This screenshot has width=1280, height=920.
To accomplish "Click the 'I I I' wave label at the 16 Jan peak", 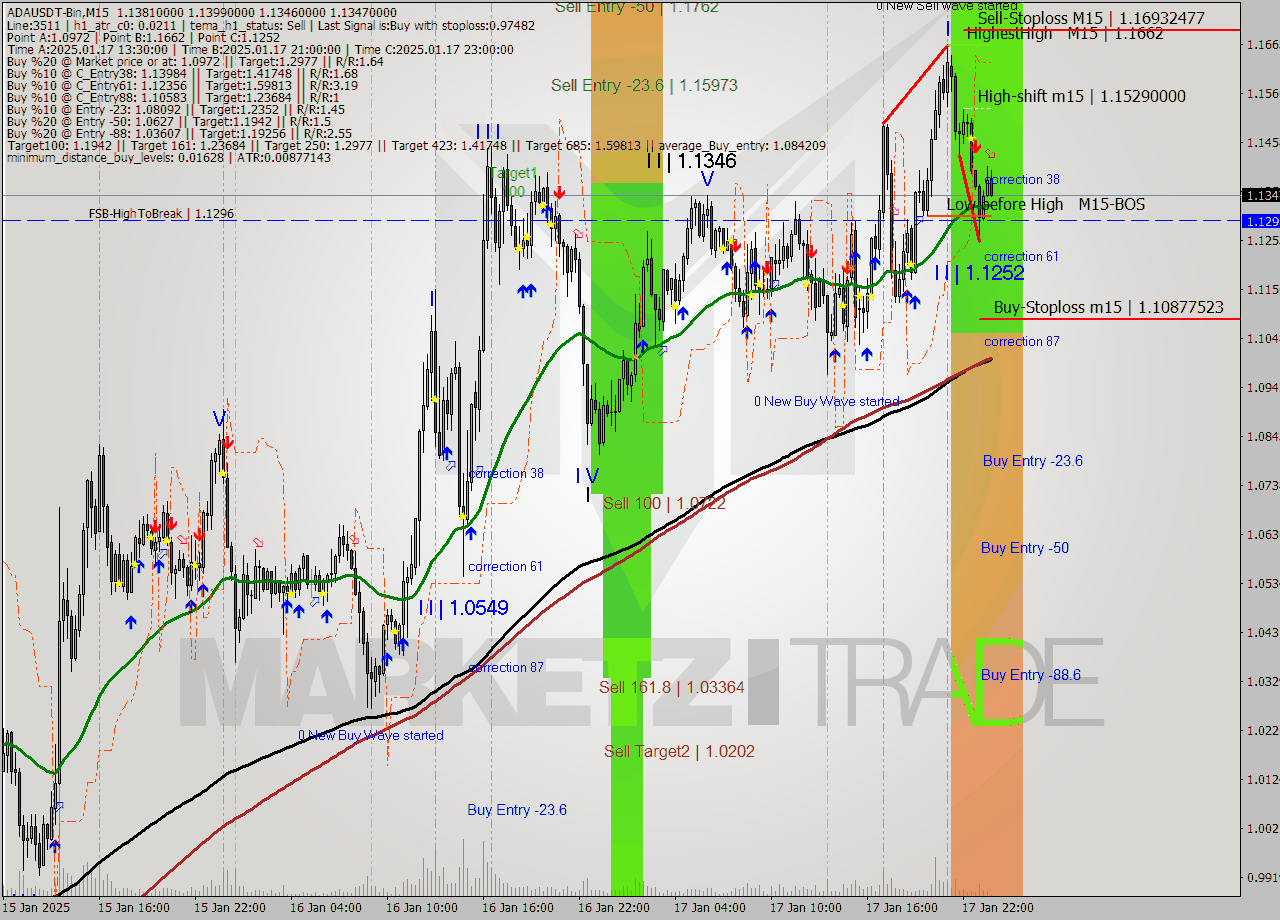I will coord(488,130).
